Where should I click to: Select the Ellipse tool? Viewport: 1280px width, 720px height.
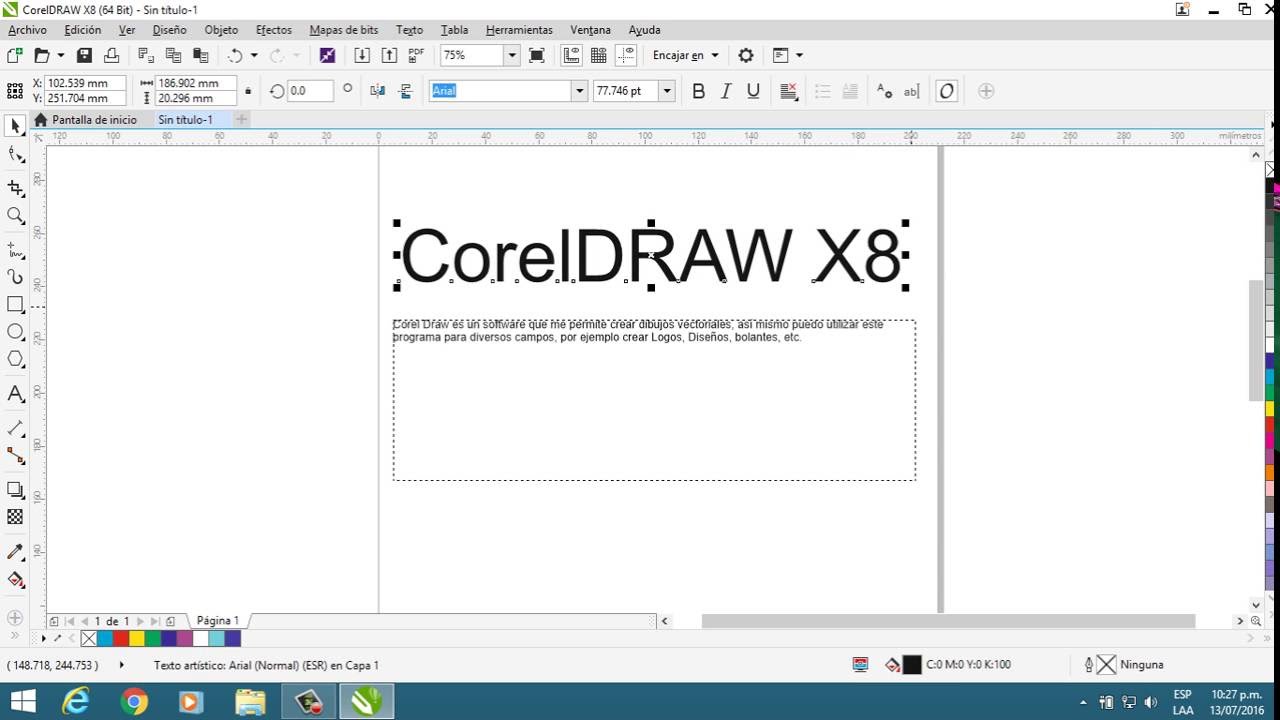point(15,331)
